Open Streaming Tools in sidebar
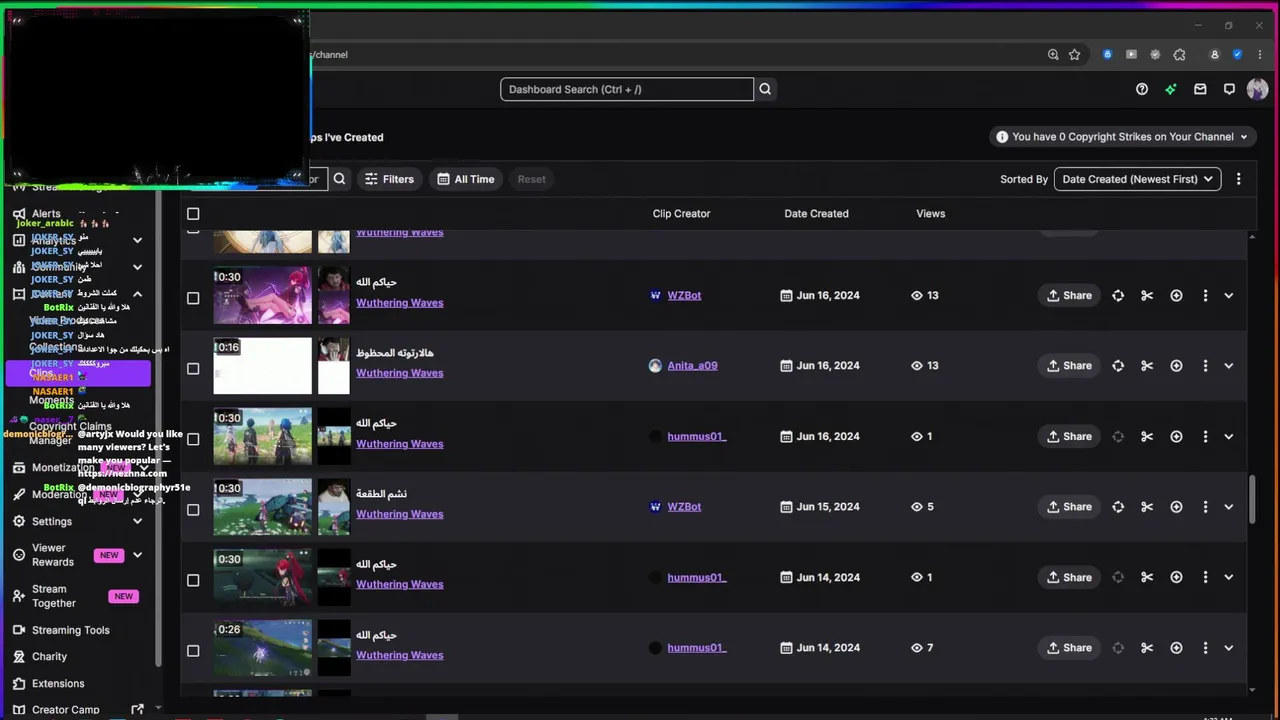This screenshot has width=1280, height=720. [x=70, y=630]
